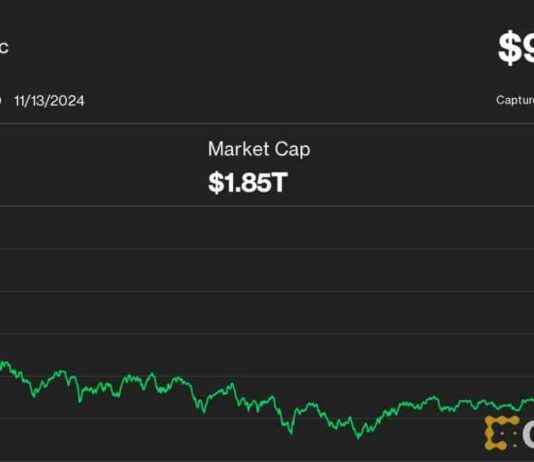The width and height of the screenshot is (534, 462).
Task: Click the $1.85T market cap value
Action: 248,182
